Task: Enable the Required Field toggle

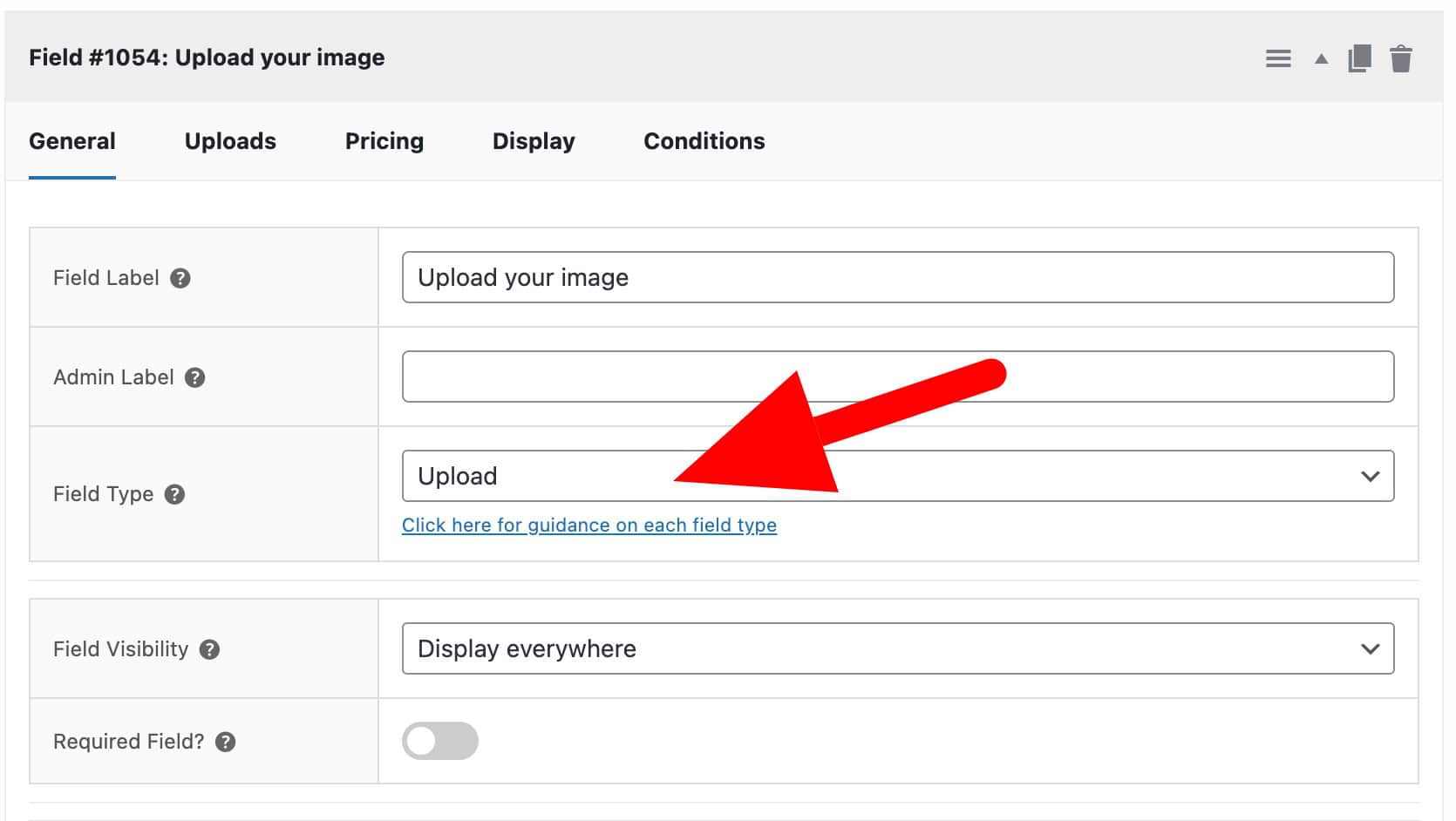Action: point(440,741)
